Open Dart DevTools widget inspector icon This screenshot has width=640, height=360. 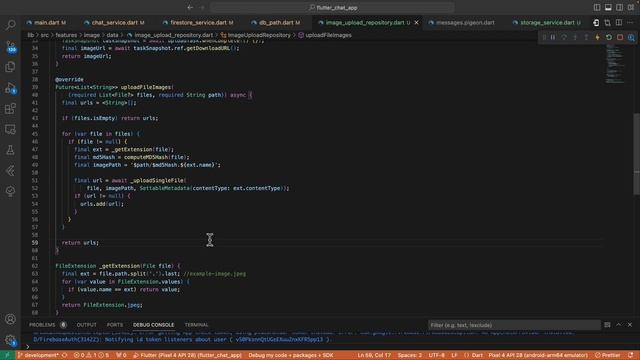pos(631,37)
